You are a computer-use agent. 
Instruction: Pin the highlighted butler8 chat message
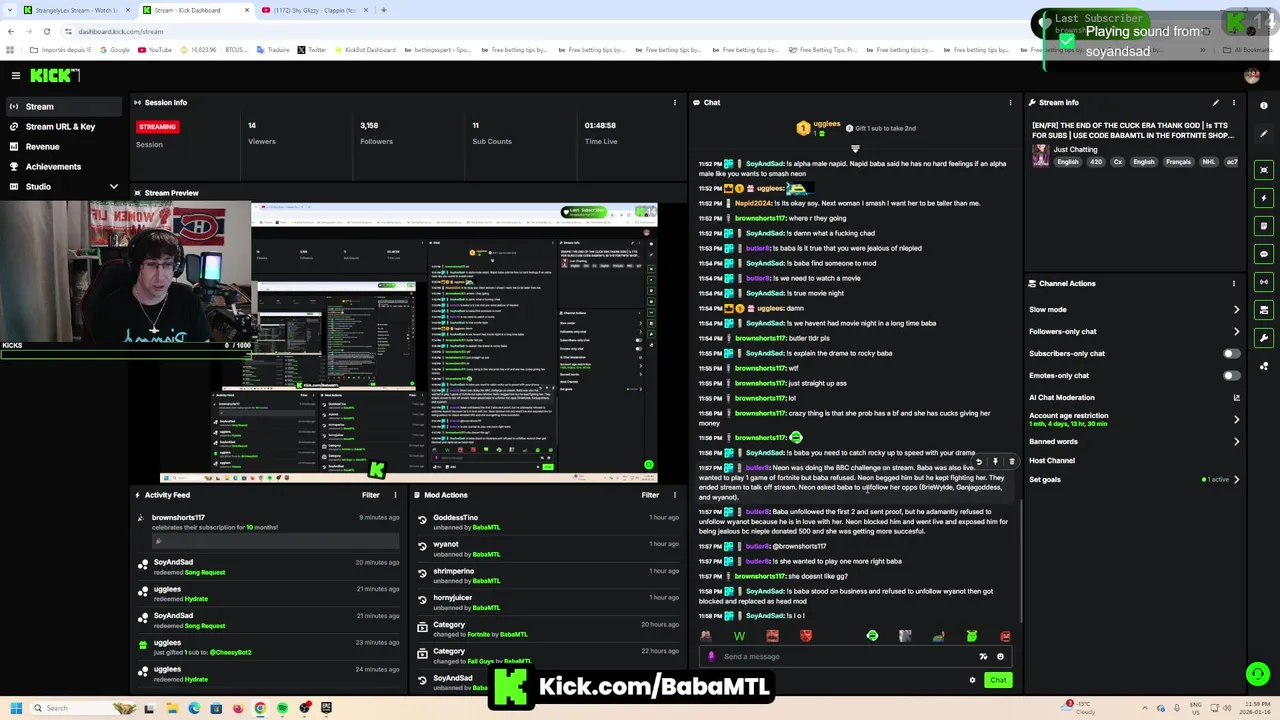click(x=995, y=462)
